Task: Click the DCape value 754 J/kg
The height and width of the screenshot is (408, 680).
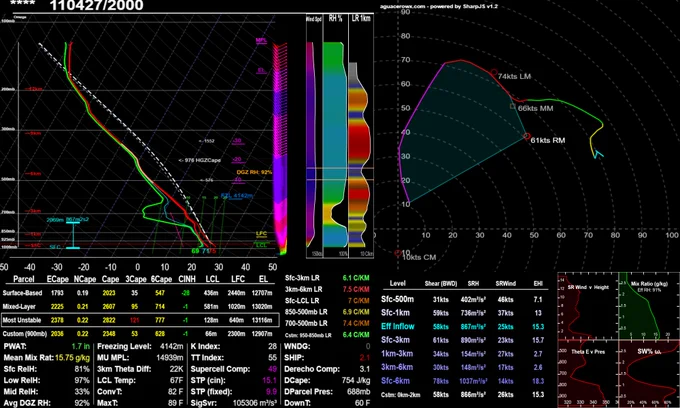Action: (356, 380)
